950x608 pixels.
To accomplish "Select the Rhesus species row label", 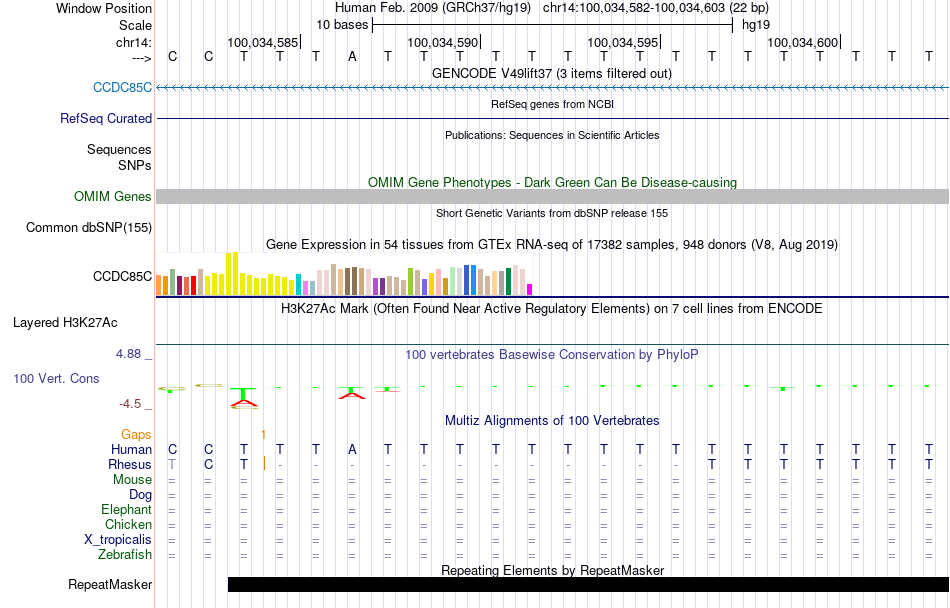I will (x=130, y=464).
